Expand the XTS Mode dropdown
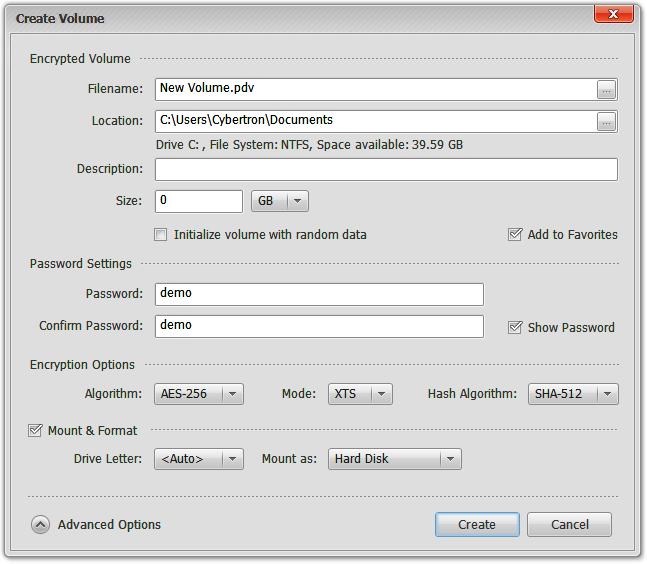 360,394
